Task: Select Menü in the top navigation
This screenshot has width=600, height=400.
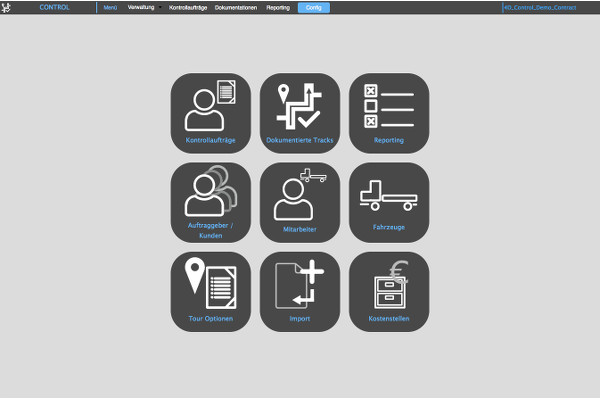Action: point(110,8)
